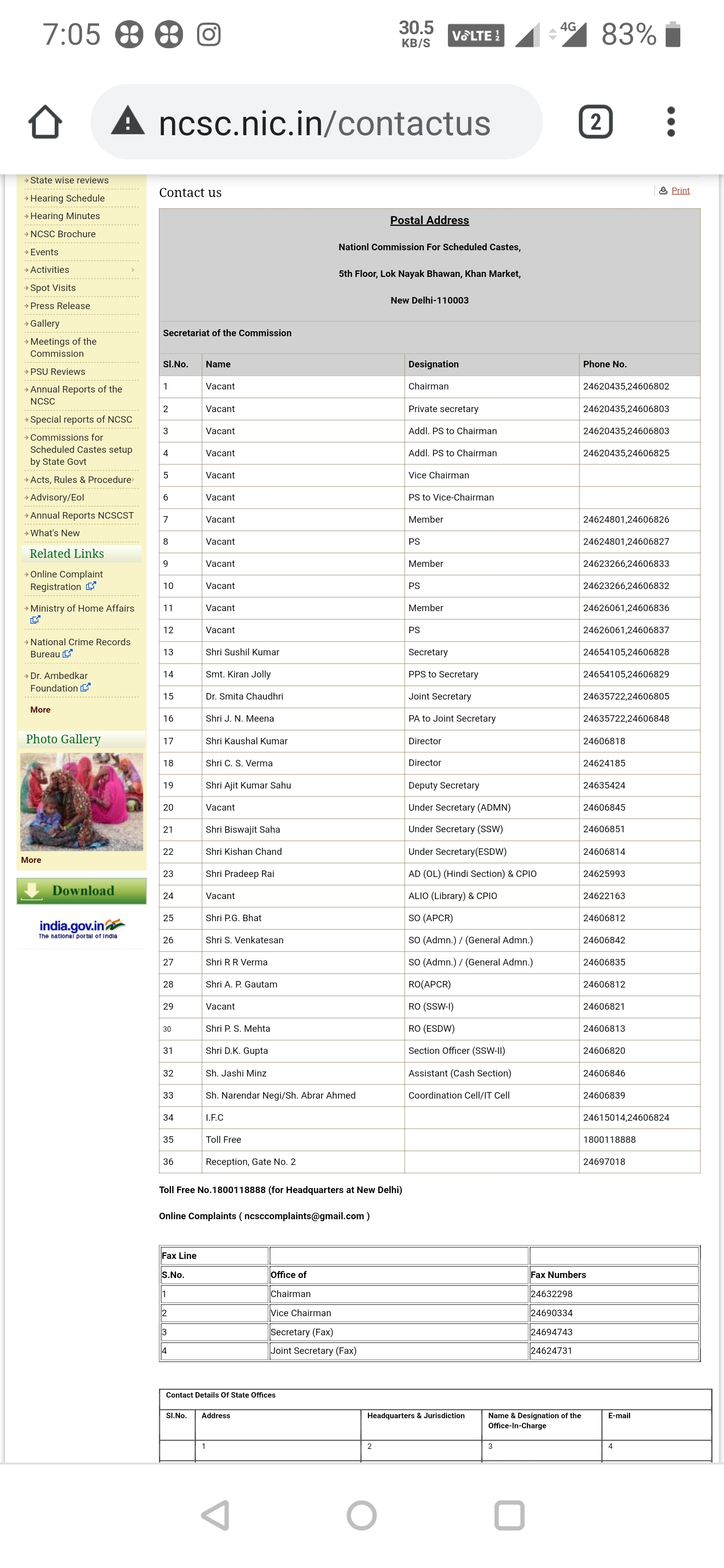Open the Photo Gallery thumbnail image
The height and width of the screenshot is (1568, 724).
click(x=81, y=801)
